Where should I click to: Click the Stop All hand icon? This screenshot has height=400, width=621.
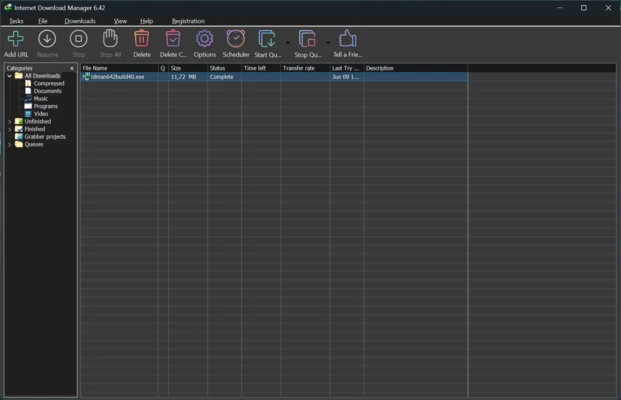coord(110,38)
